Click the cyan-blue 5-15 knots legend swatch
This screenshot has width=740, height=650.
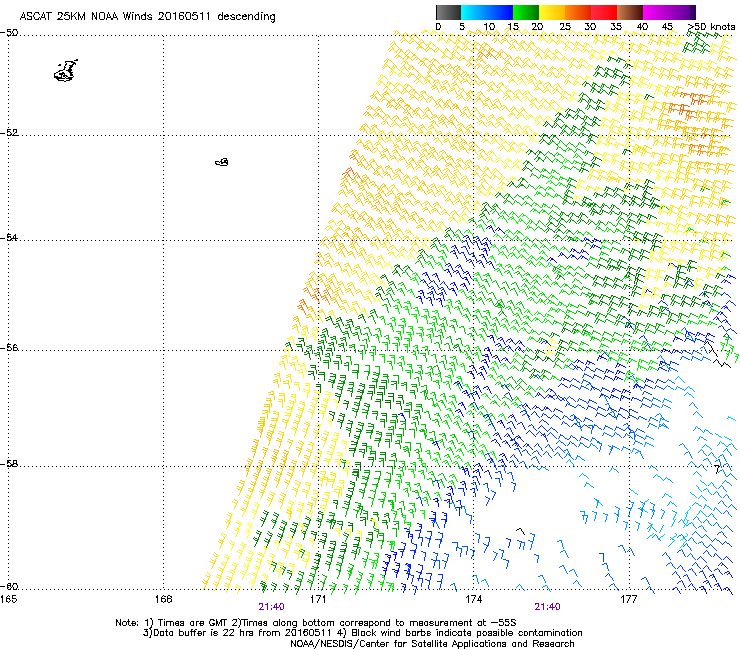click(487, 12)
